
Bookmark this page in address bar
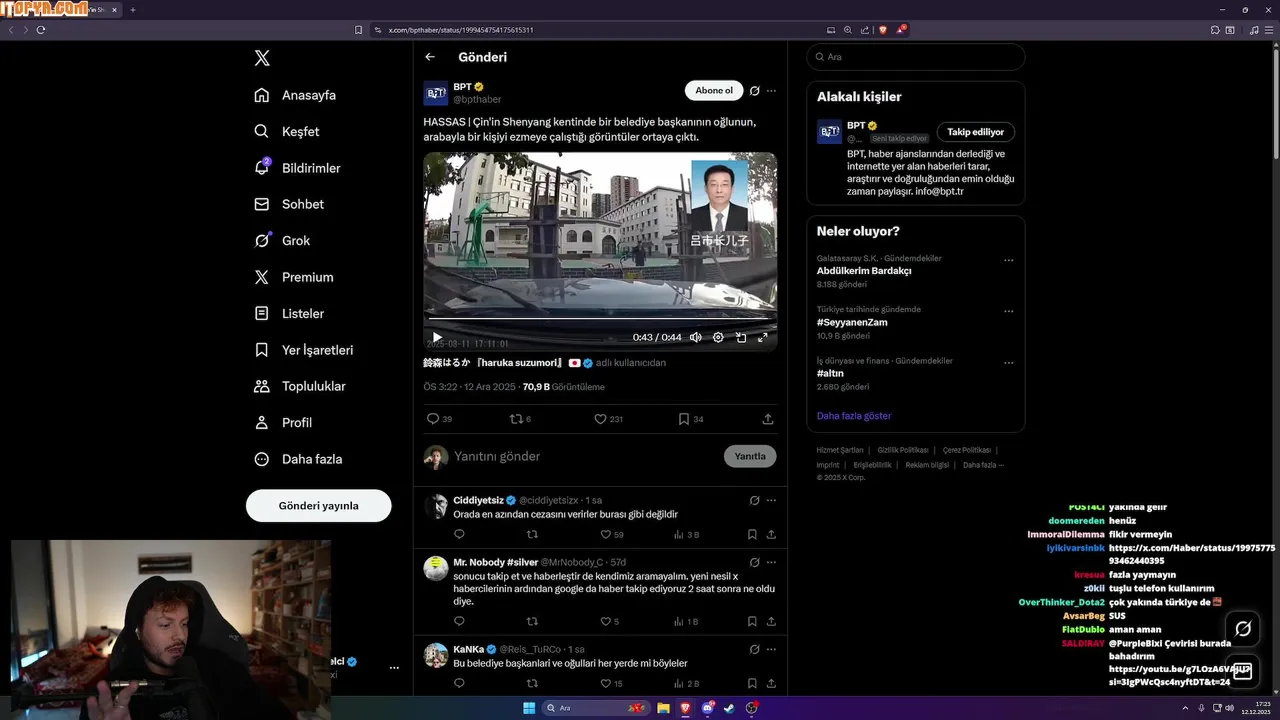tap(359, 30)
